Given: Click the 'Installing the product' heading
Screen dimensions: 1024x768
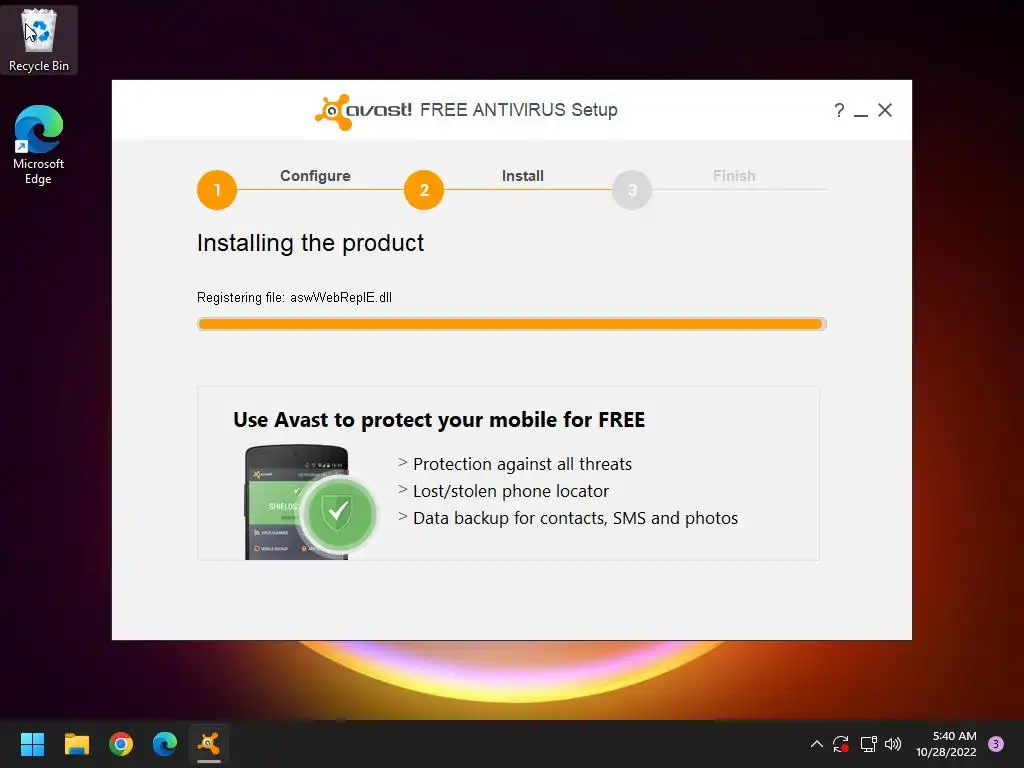Looking at the screenshot, I should [x=310, y=243].
